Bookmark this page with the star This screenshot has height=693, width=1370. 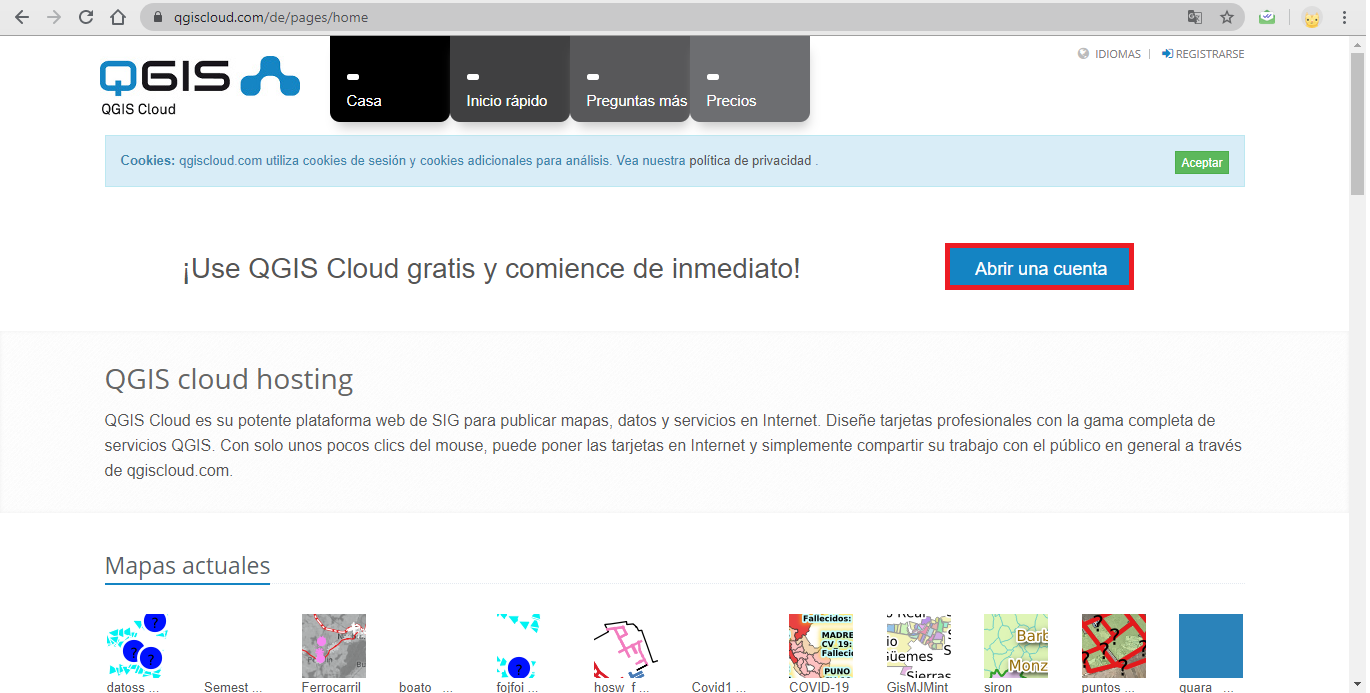(1226, 17)
